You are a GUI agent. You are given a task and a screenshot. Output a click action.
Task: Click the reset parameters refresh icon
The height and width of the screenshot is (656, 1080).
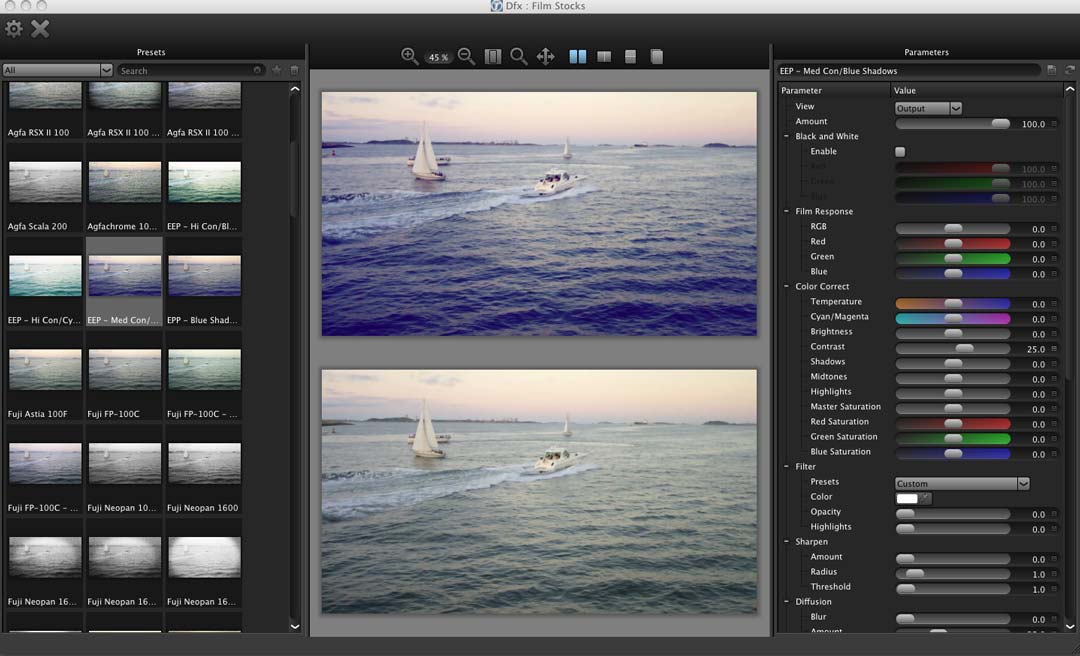(1070, 70)
